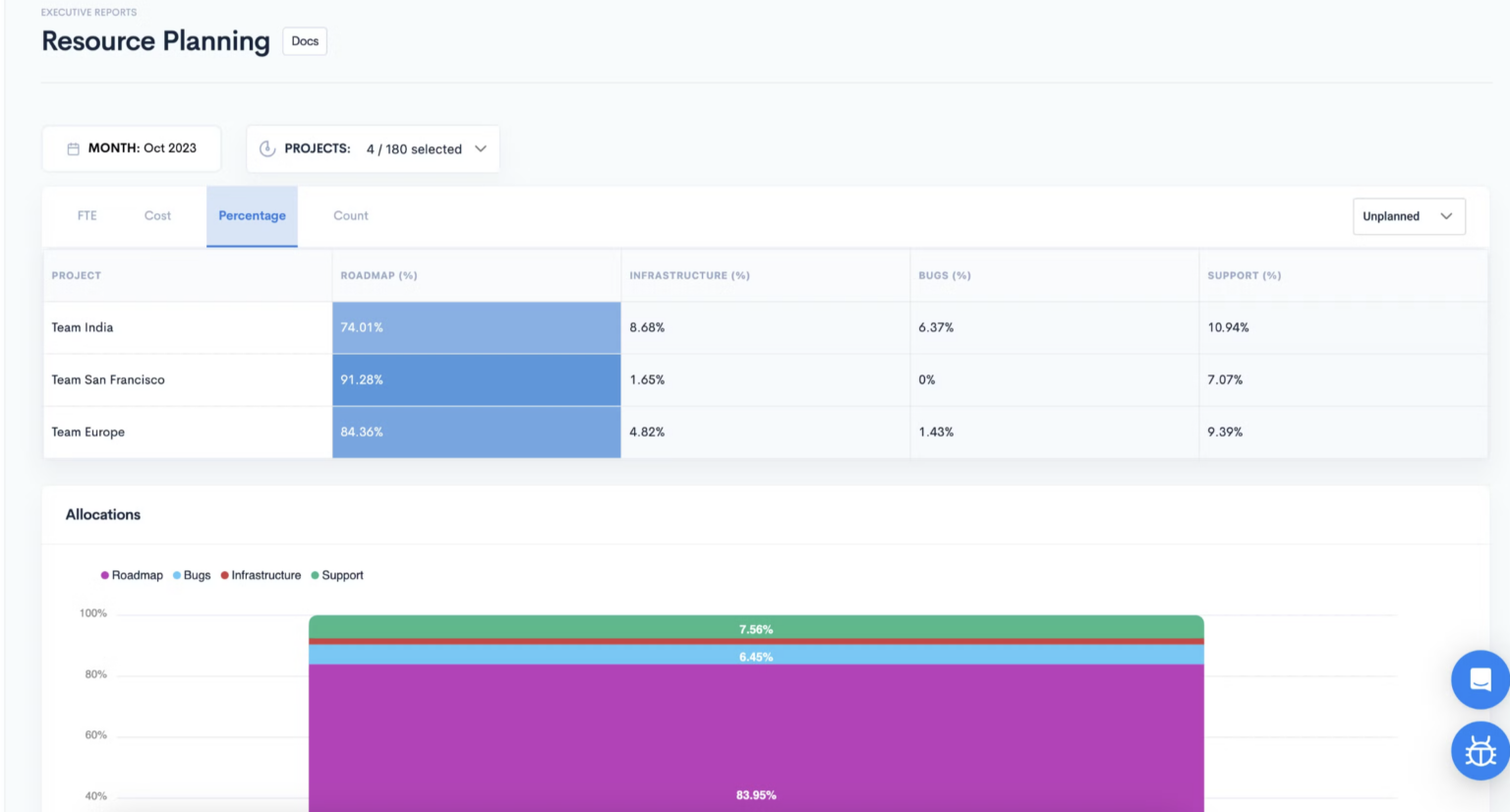Toggle the Infrastructure legend series
This screenshot has width=1510, height=812.
pyautogui.click(x=261, y=575)
